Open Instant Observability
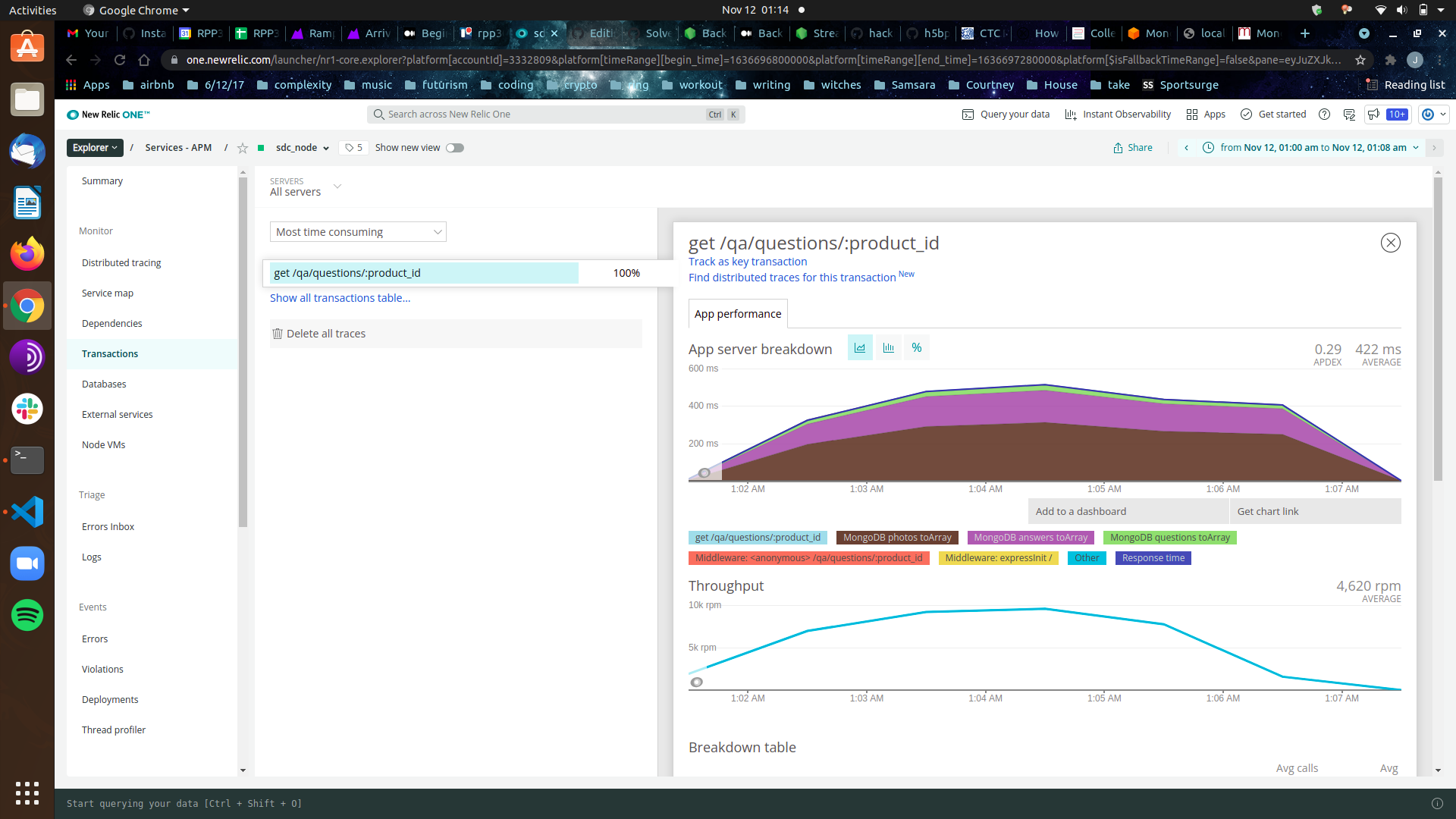1456x819 pixels. pos(1117,114)
